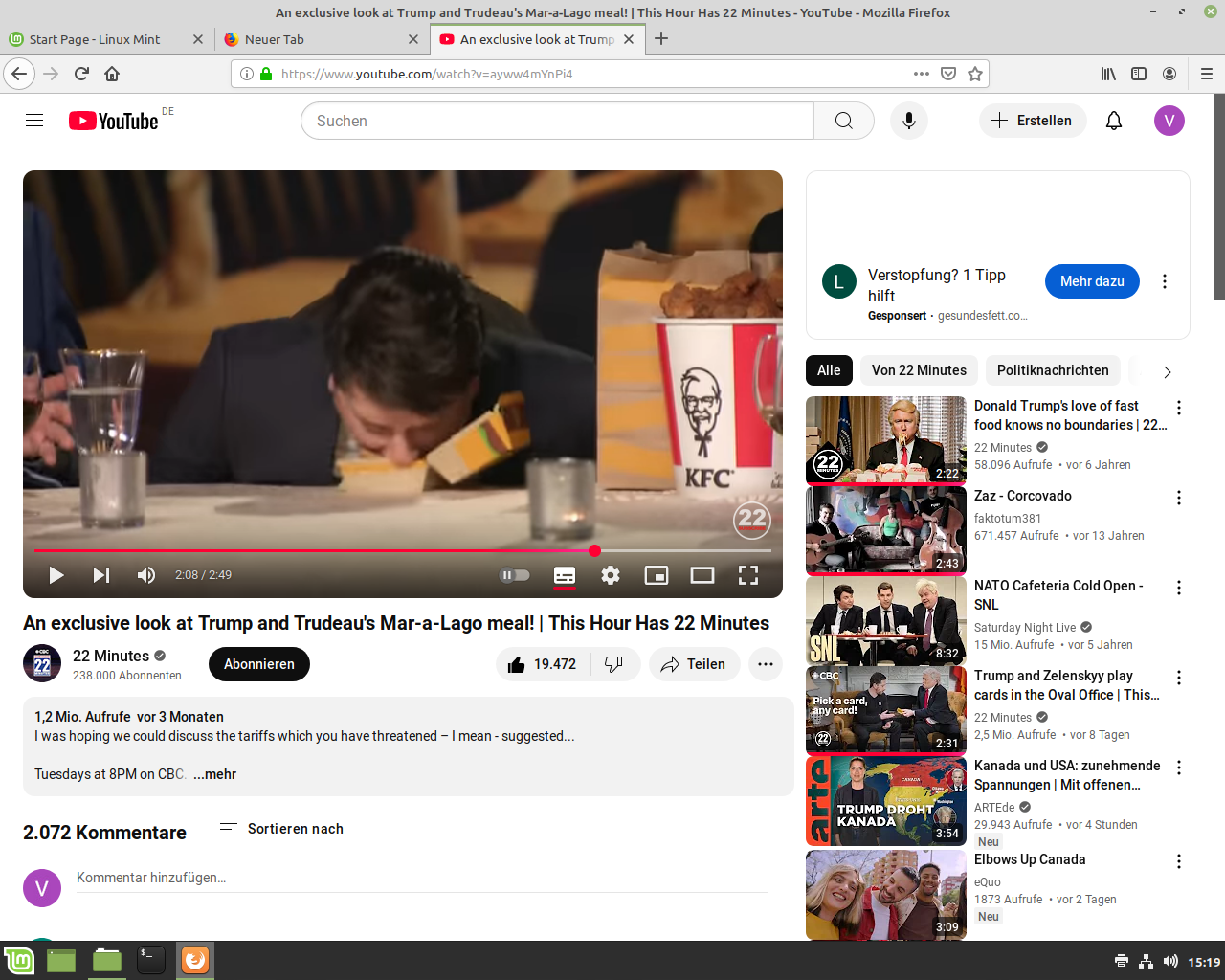The height and width of the screenshot is (980, 1225).
Task: Toggle autoplay switch in player
Action: point(515,575)
